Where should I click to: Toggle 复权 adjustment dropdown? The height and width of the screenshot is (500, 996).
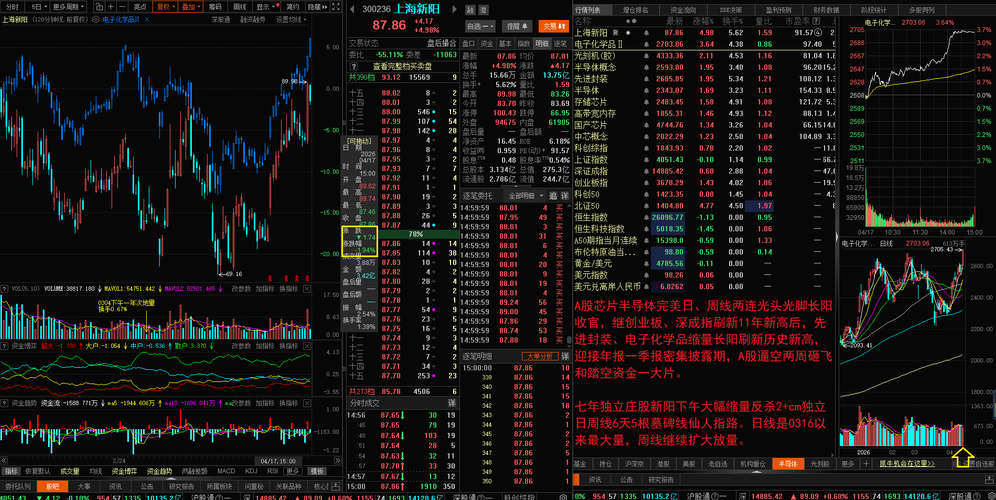(165, 7)
